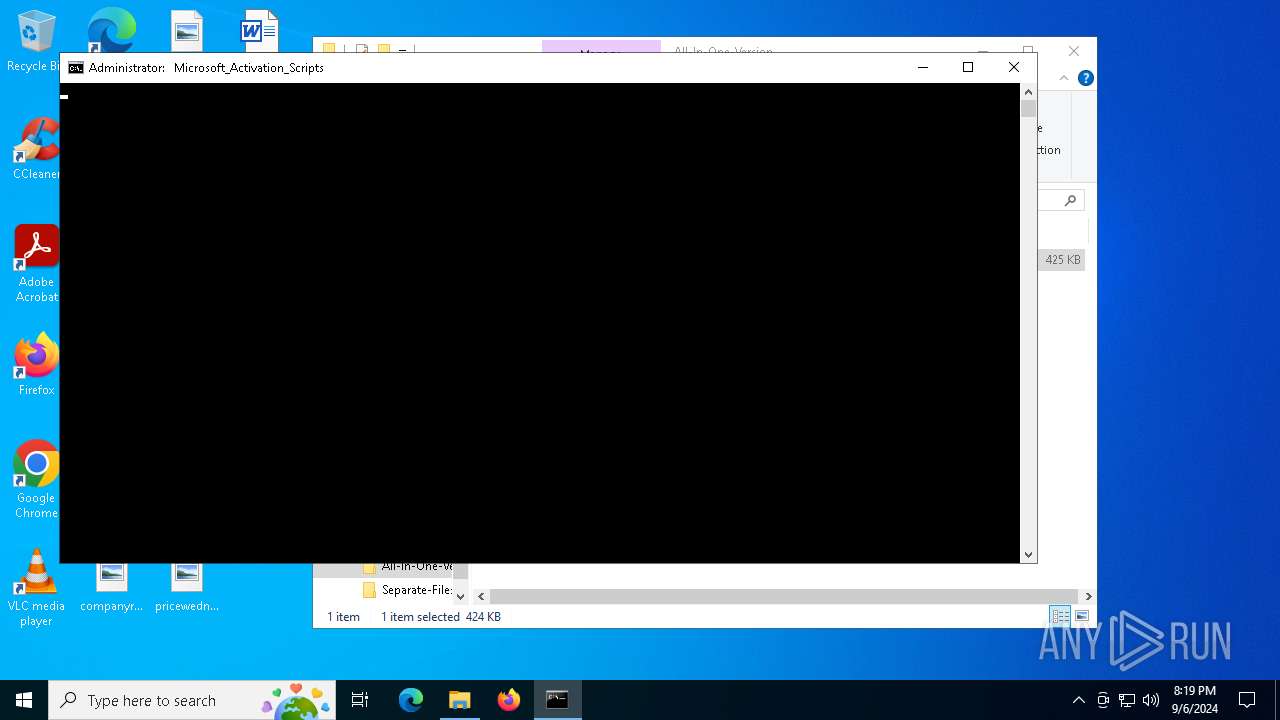Launch CCleaner from the desktop

tap(36, 148)
